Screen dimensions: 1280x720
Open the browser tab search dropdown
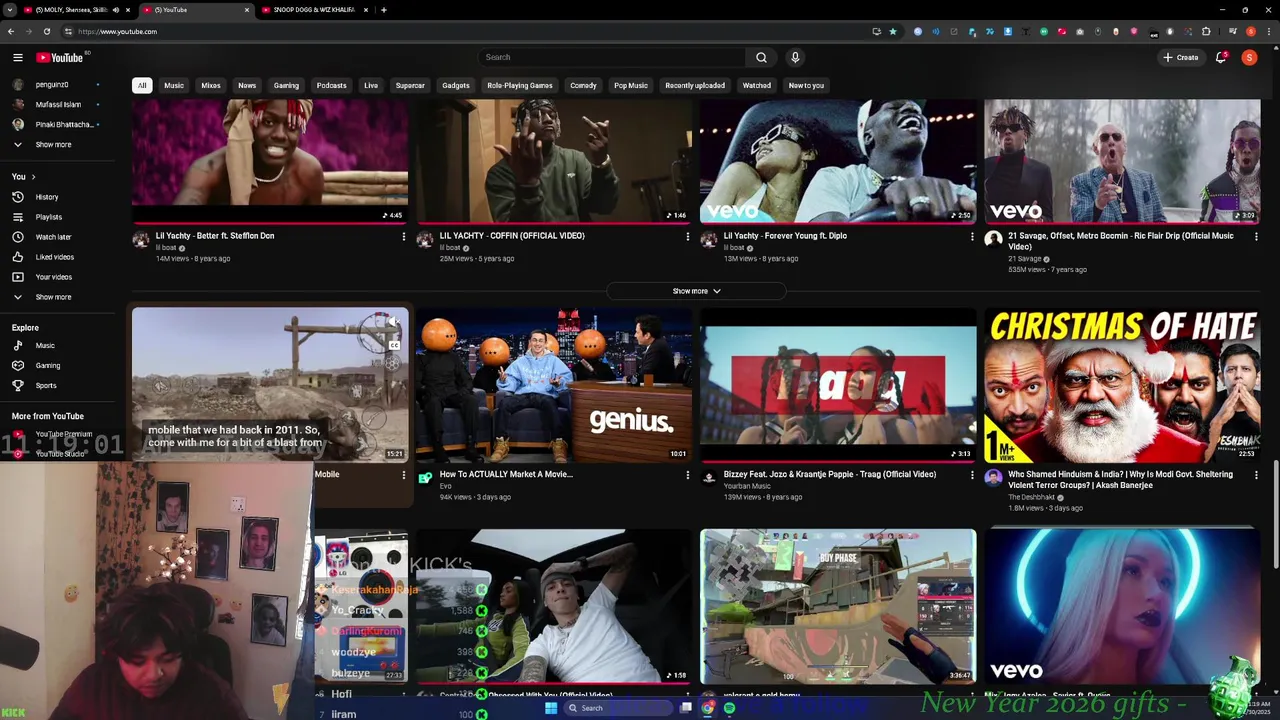pyautogui.click(x=10, y=10)
